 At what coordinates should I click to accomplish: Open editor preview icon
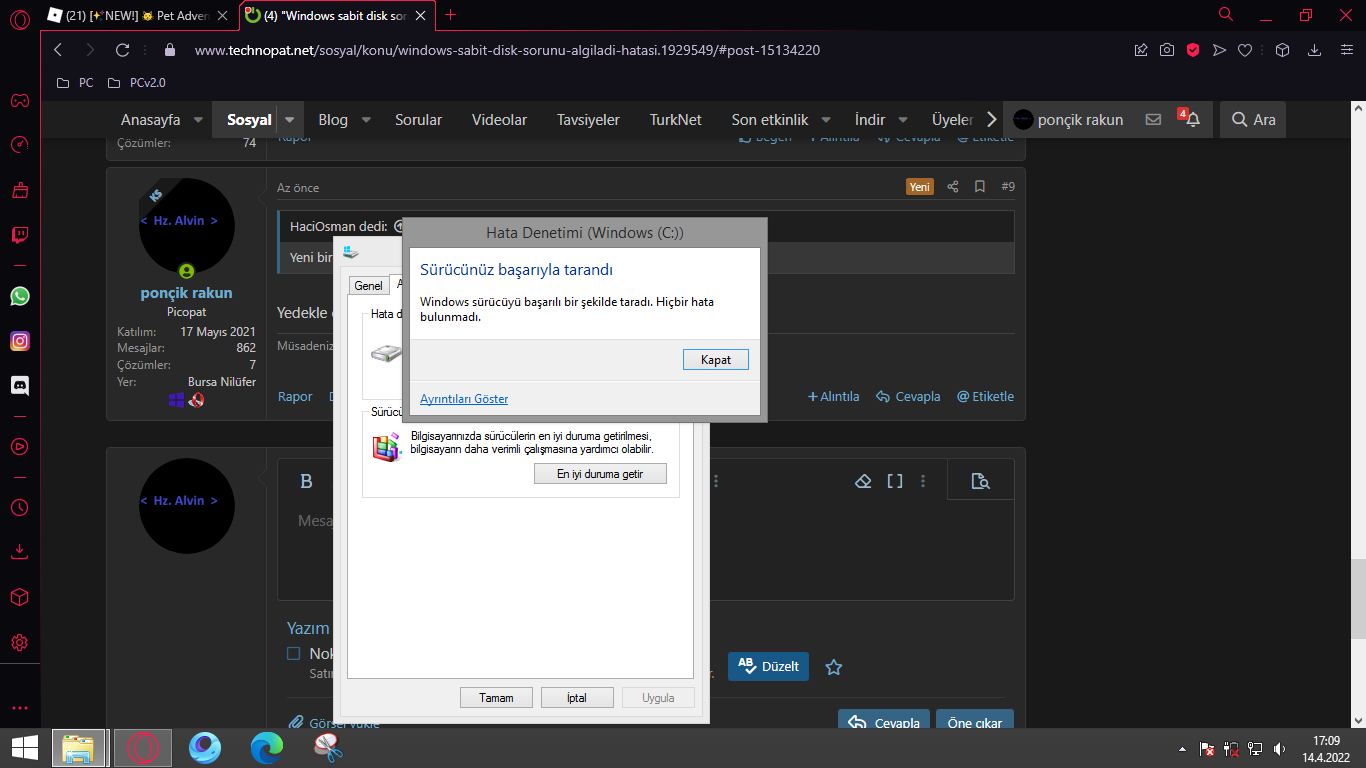(x=981, y=481)
